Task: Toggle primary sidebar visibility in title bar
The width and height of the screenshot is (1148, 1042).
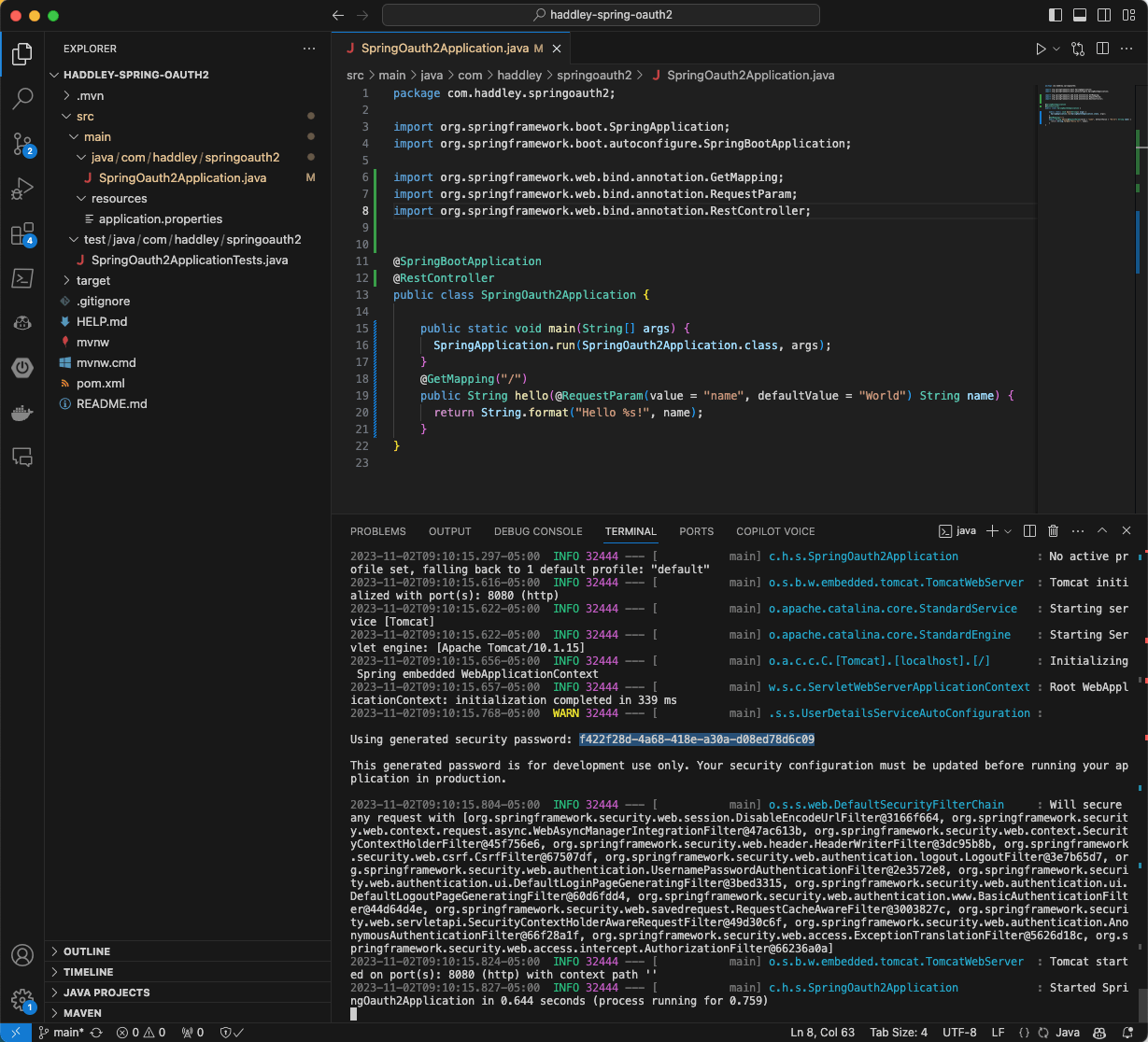Action: click(x=1056, y=15)
